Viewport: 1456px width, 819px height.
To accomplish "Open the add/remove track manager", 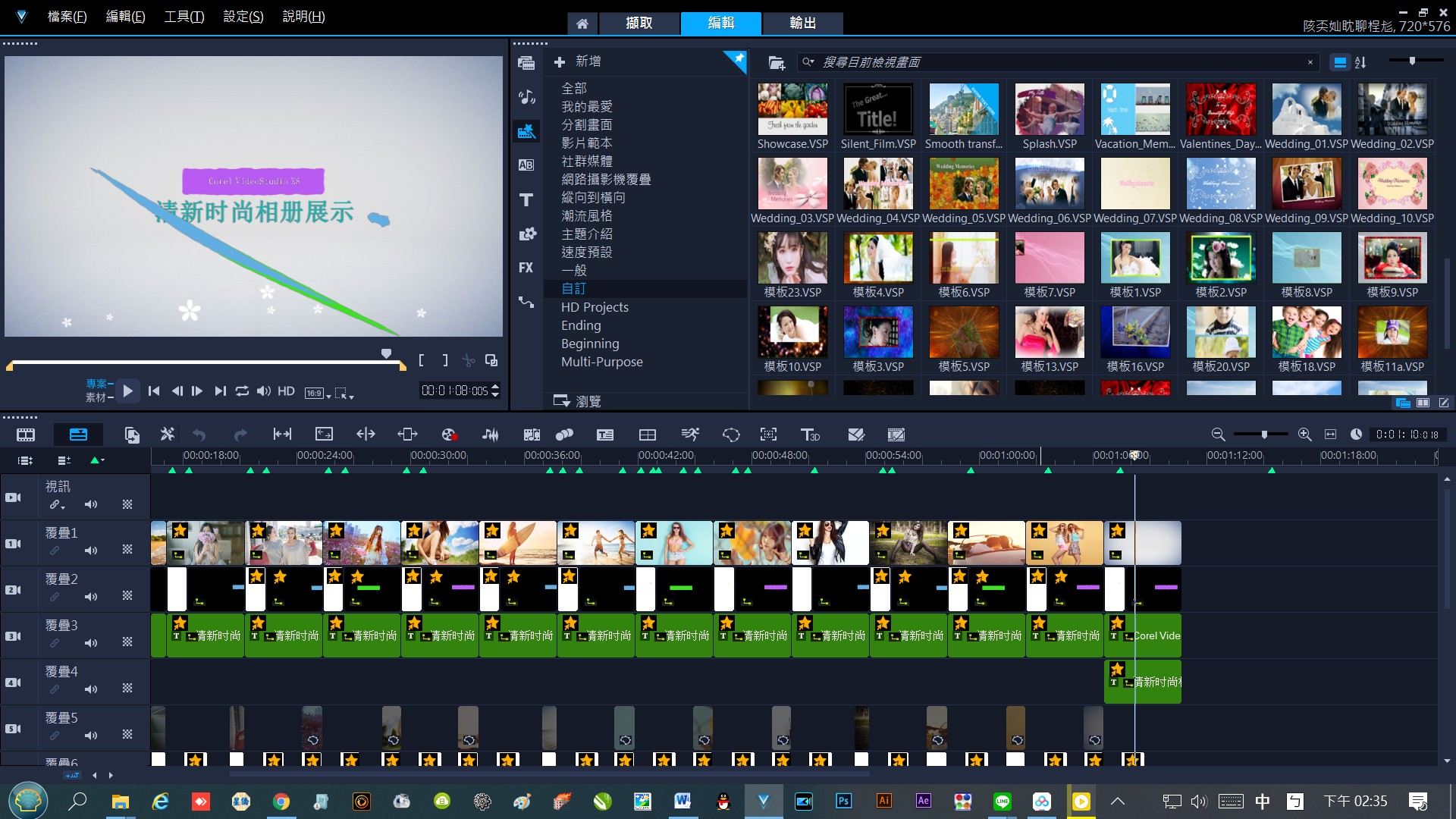I will click(x=64, y=460).
